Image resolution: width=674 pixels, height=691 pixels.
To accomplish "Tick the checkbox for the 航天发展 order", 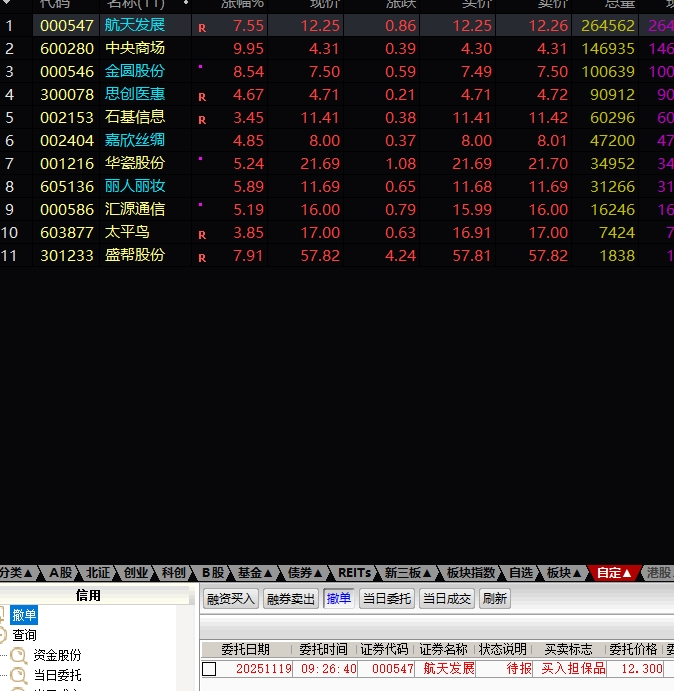I will click(209, 669).
